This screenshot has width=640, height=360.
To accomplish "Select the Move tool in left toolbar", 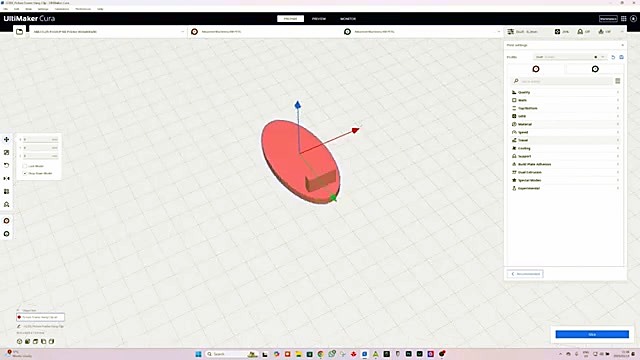I will coord(7,140).
